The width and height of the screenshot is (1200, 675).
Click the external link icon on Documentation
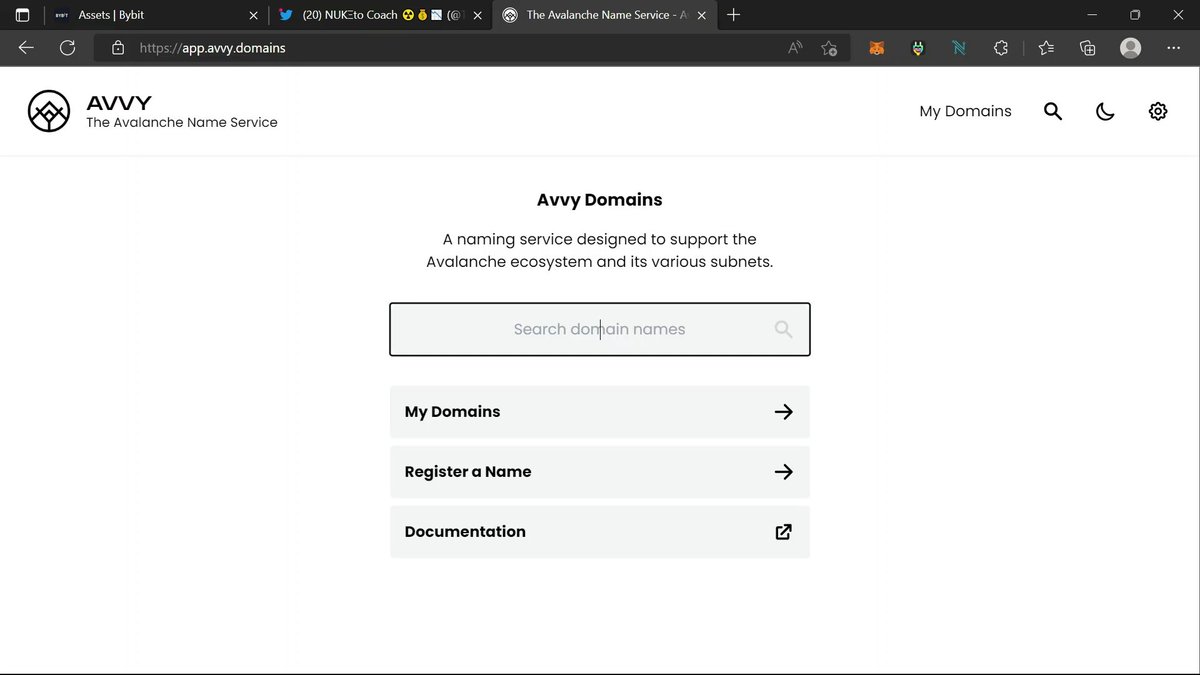[x=784, y=532]
